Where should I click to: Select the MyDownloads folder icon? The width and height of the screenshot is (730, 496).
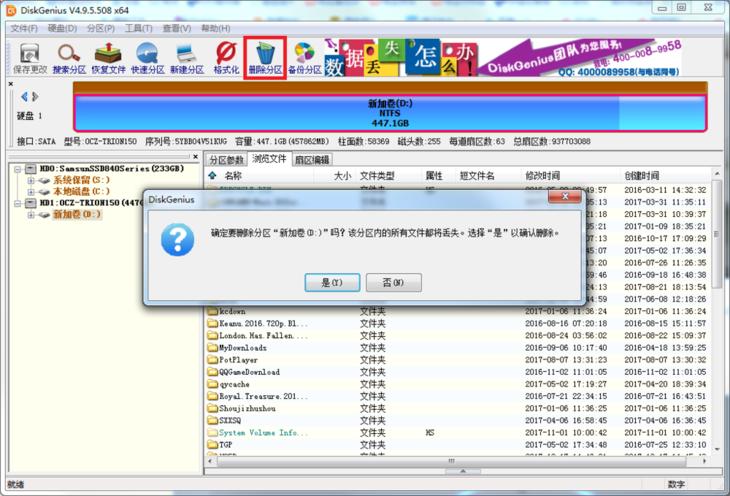pyautogui.click(x=213, y=347)
